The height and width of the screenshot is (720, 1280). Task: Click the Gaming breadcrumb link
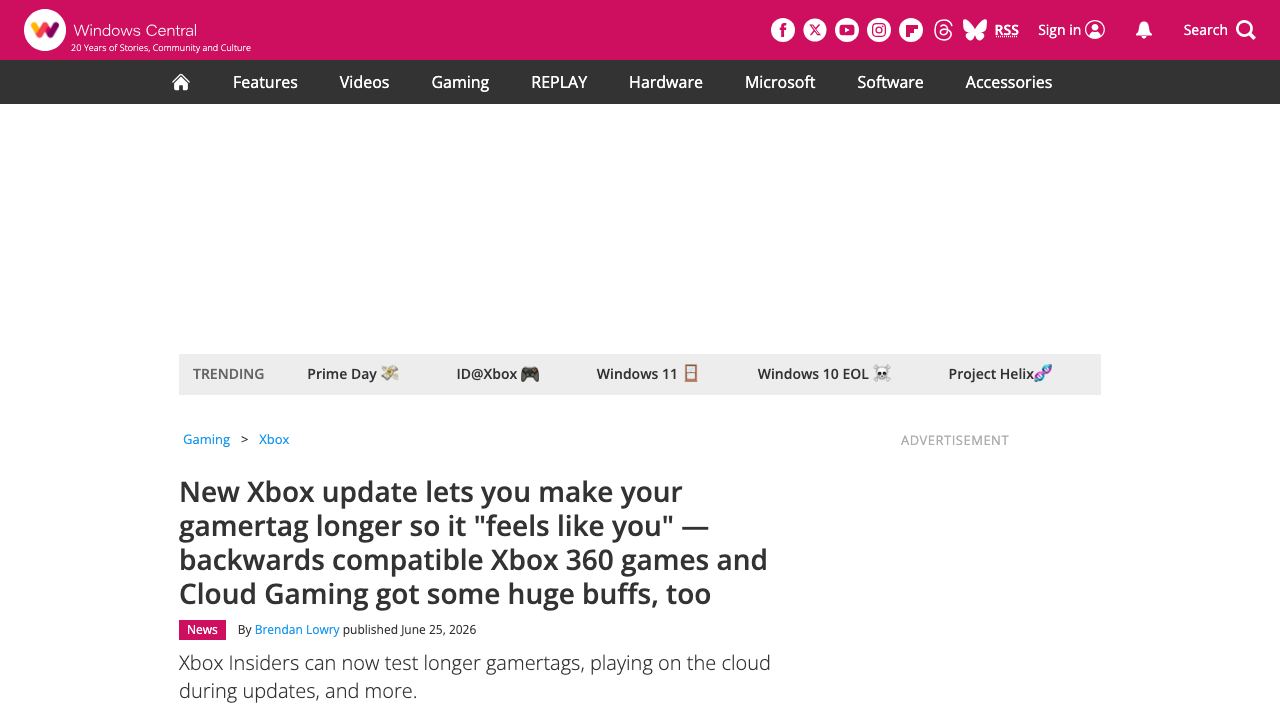206,439
